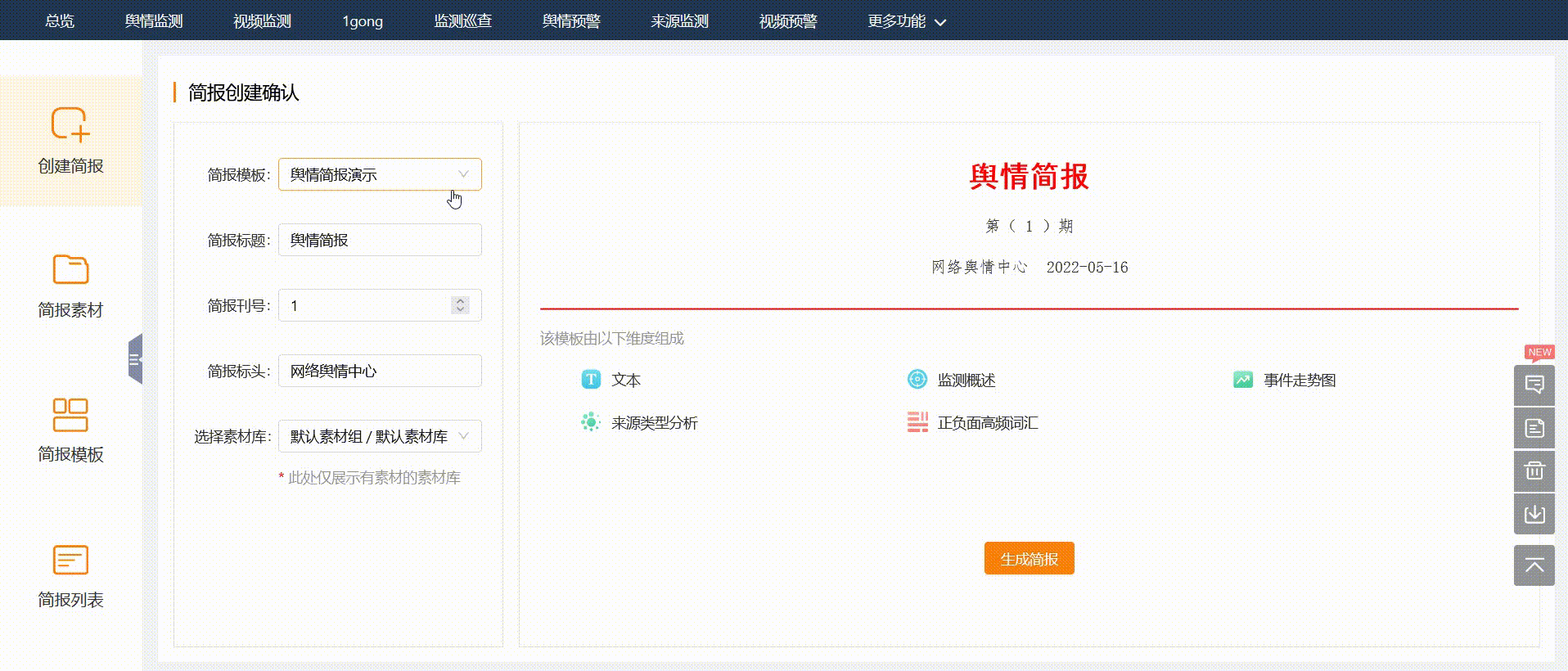This screenshot has width=1568, height=671.
Task: Switch to the 舆情监测 tab
Action: click(154, 21)
